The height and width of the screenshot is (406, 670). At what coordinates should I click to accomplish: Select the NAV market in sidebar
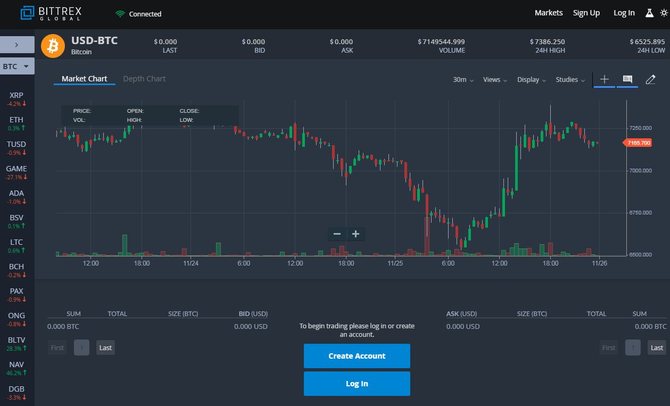pyautogui.click(x=16, y=368)
